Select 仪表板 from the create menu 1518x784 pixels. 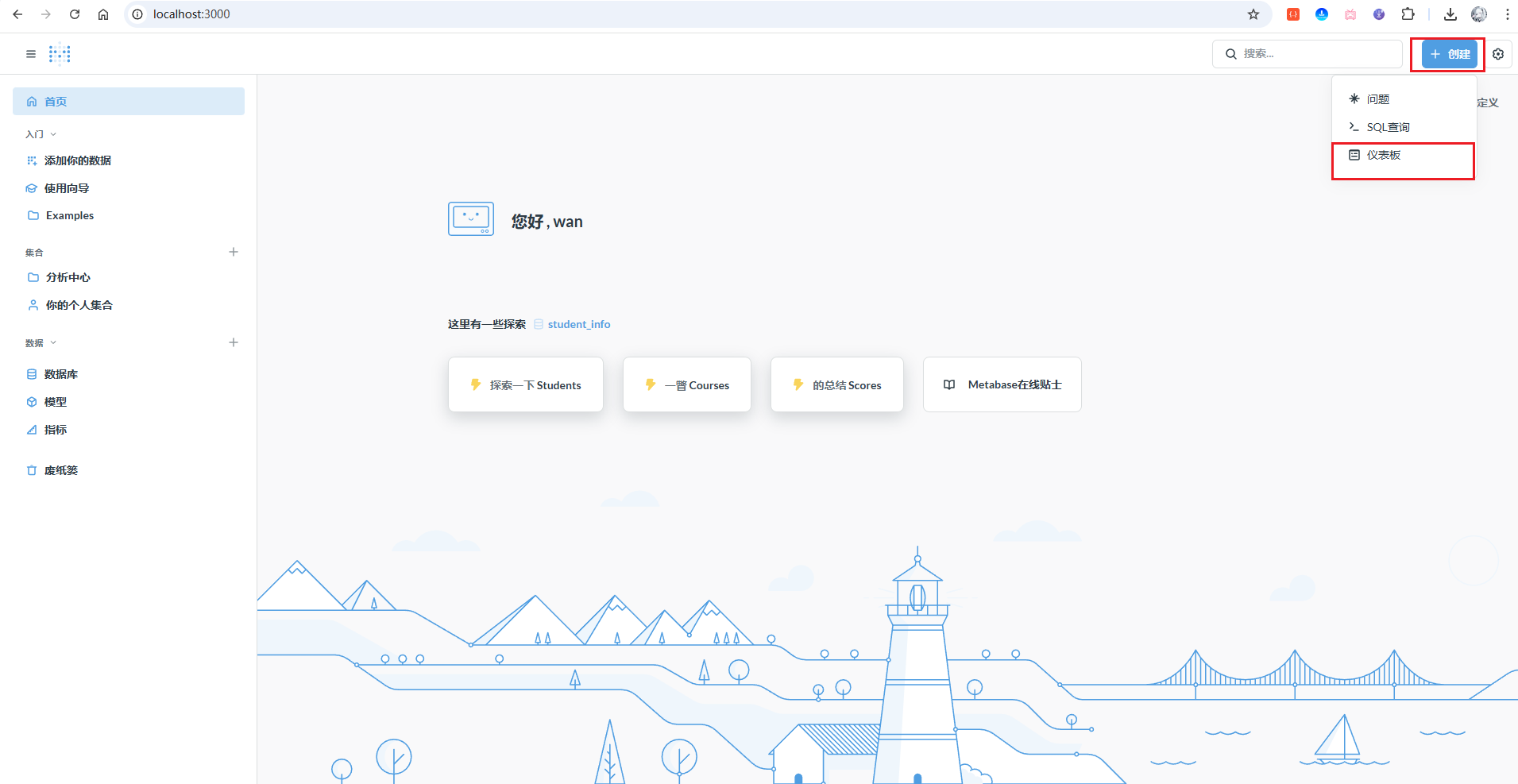click(x=1383, y=156)
